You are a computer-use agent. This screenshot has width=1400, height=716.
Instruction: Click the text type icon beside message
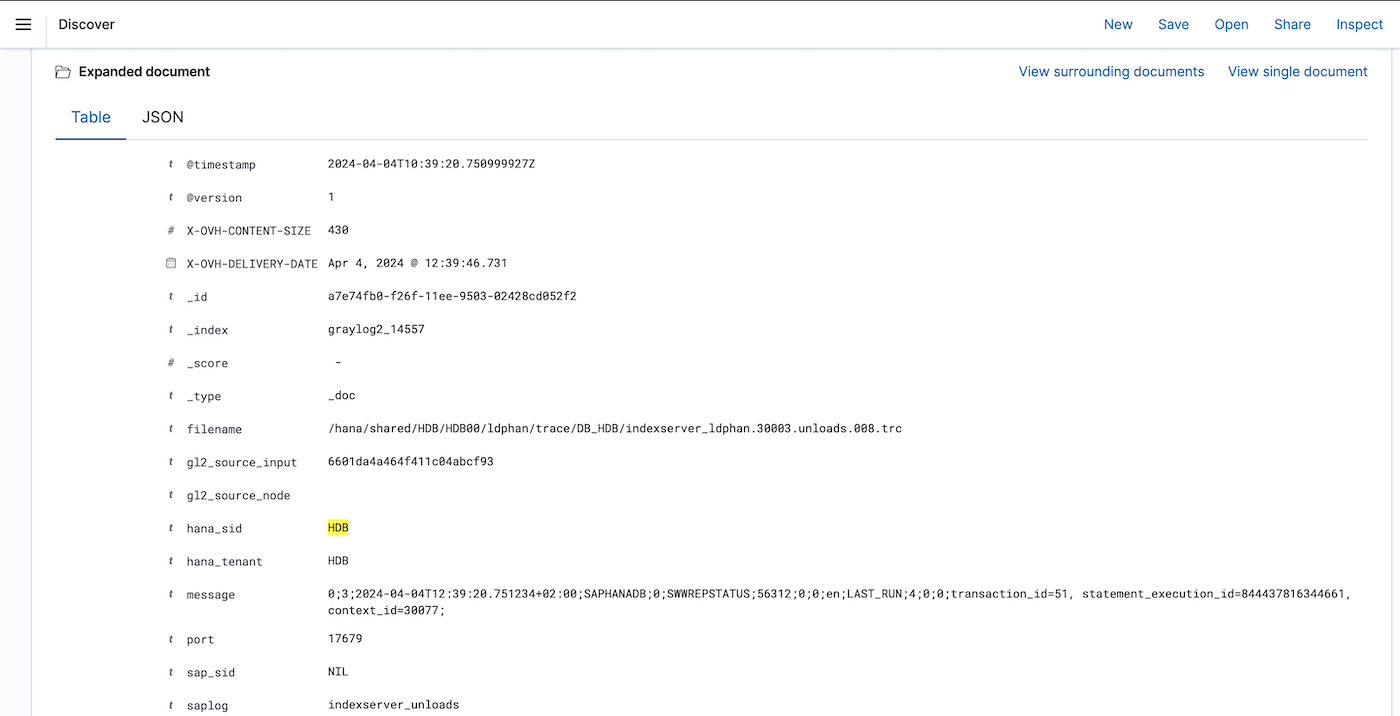click(x=171, y=595)
